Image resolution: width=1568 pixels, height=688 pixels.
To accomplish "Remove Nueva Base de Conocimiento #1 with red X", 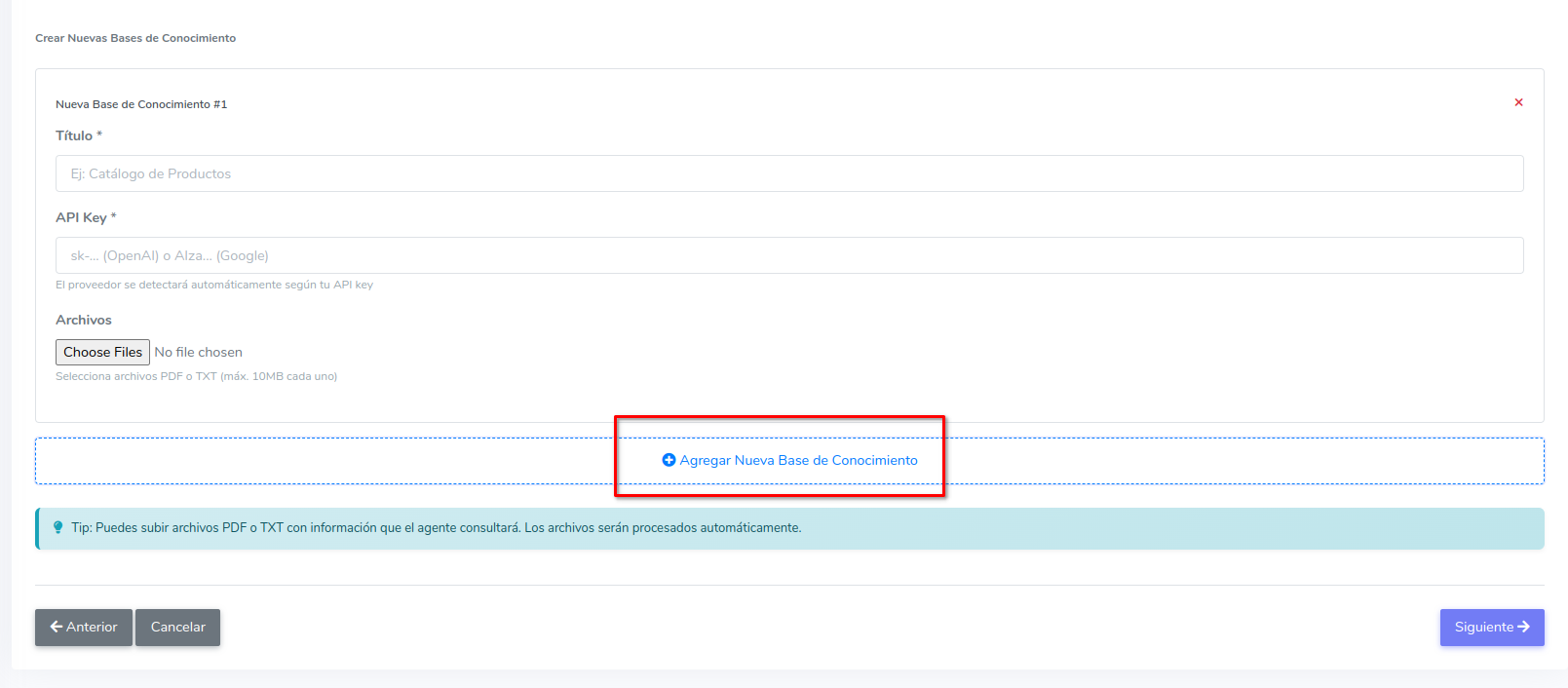I will point(1518,102).
